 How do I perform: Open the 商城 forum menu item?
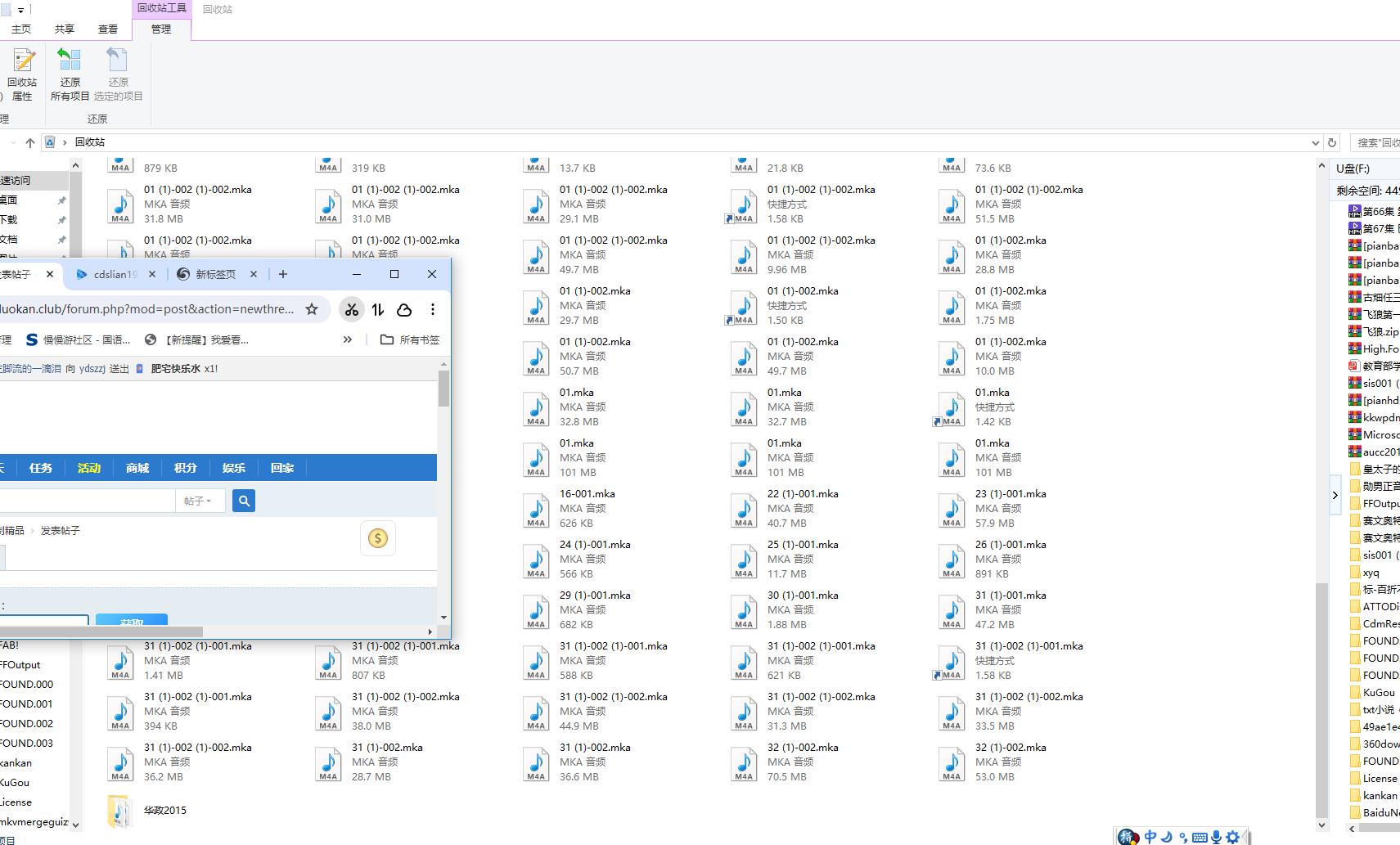[137, 468]
